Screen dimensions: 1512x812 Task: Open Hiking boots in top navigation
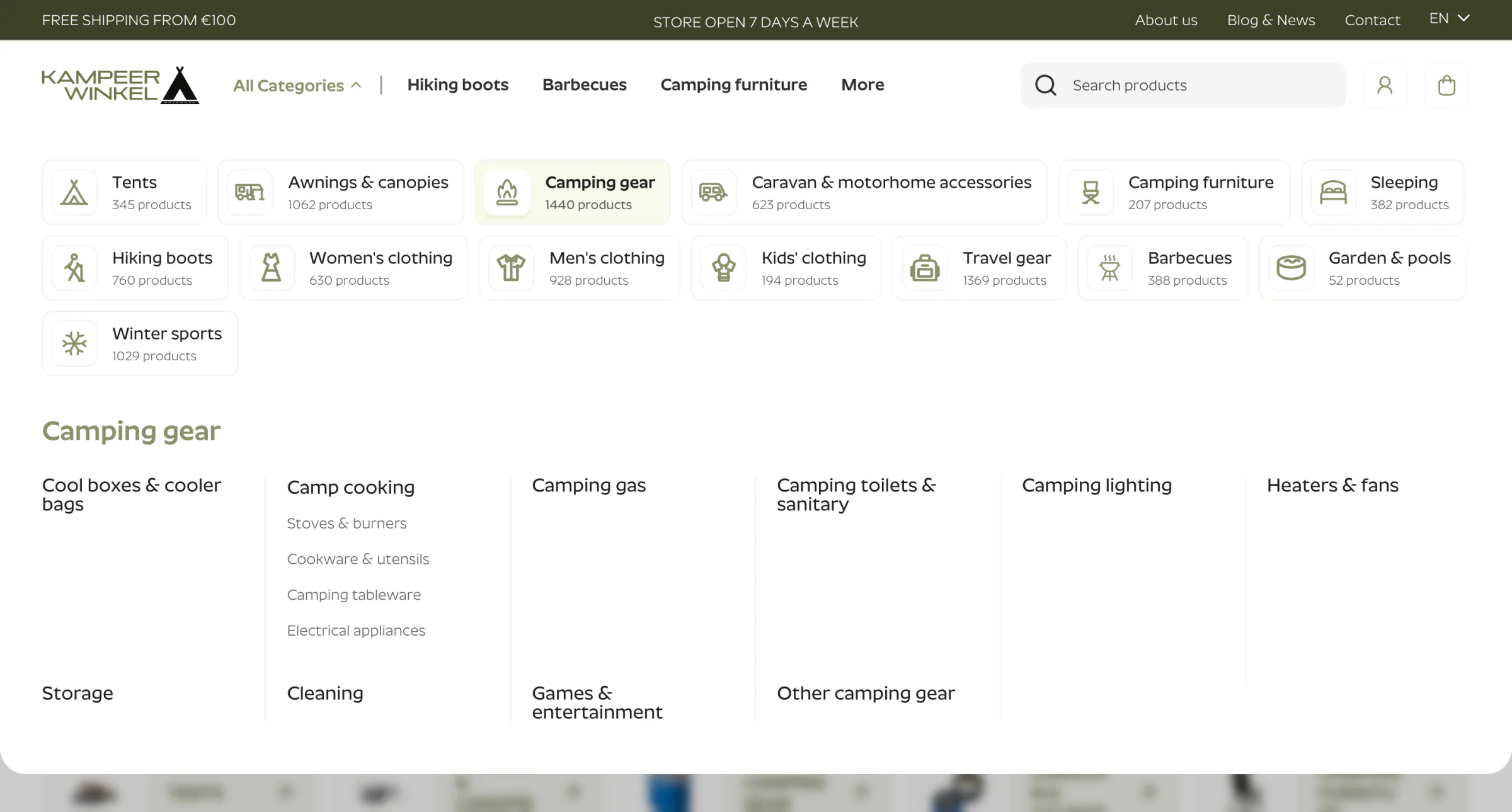pyautogui.click(x=457, y=84)
